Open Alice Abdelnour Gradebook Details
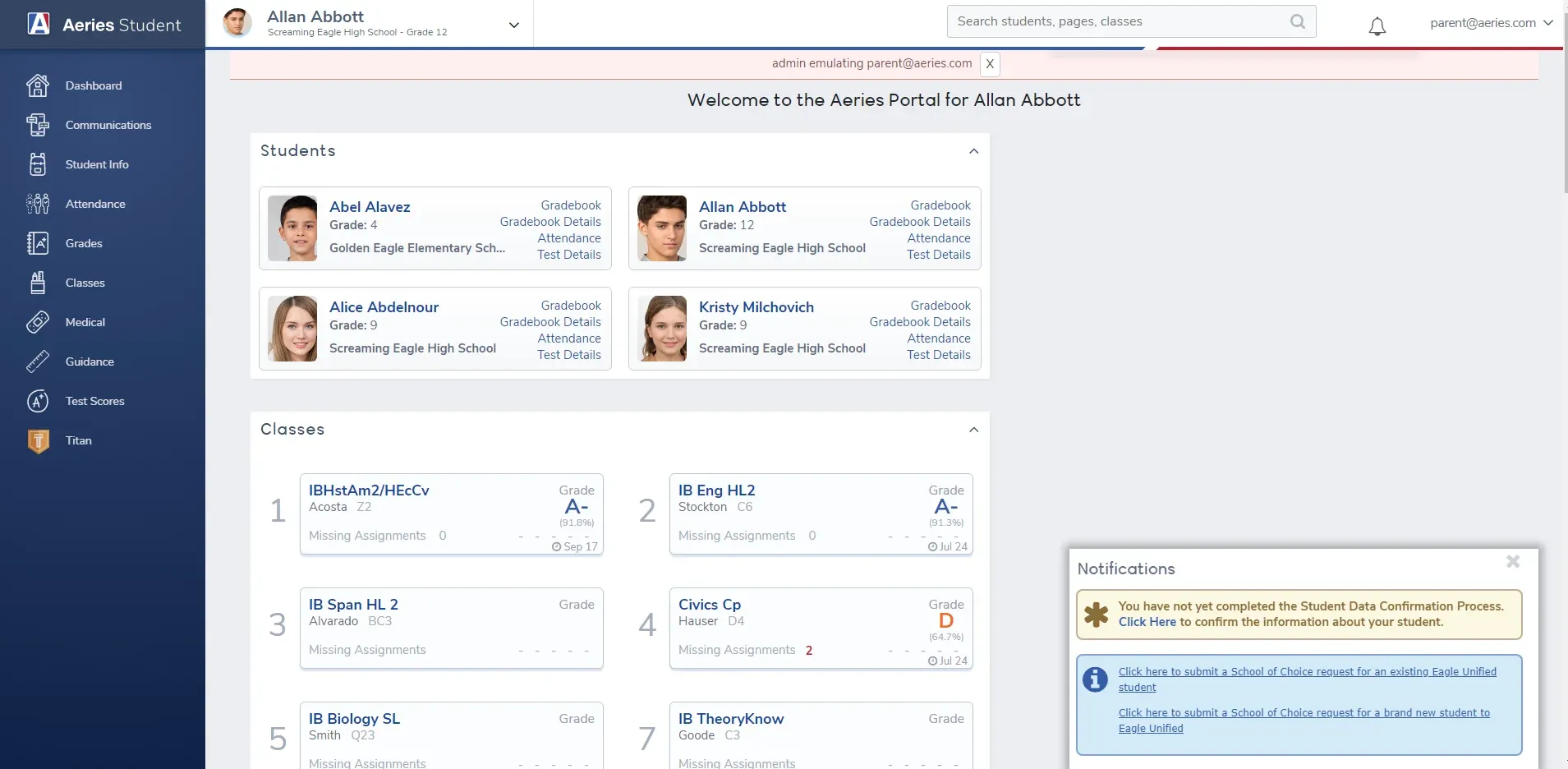This screenshot has height=769, width=1568. pyautogui.click(x=550, y=322)
